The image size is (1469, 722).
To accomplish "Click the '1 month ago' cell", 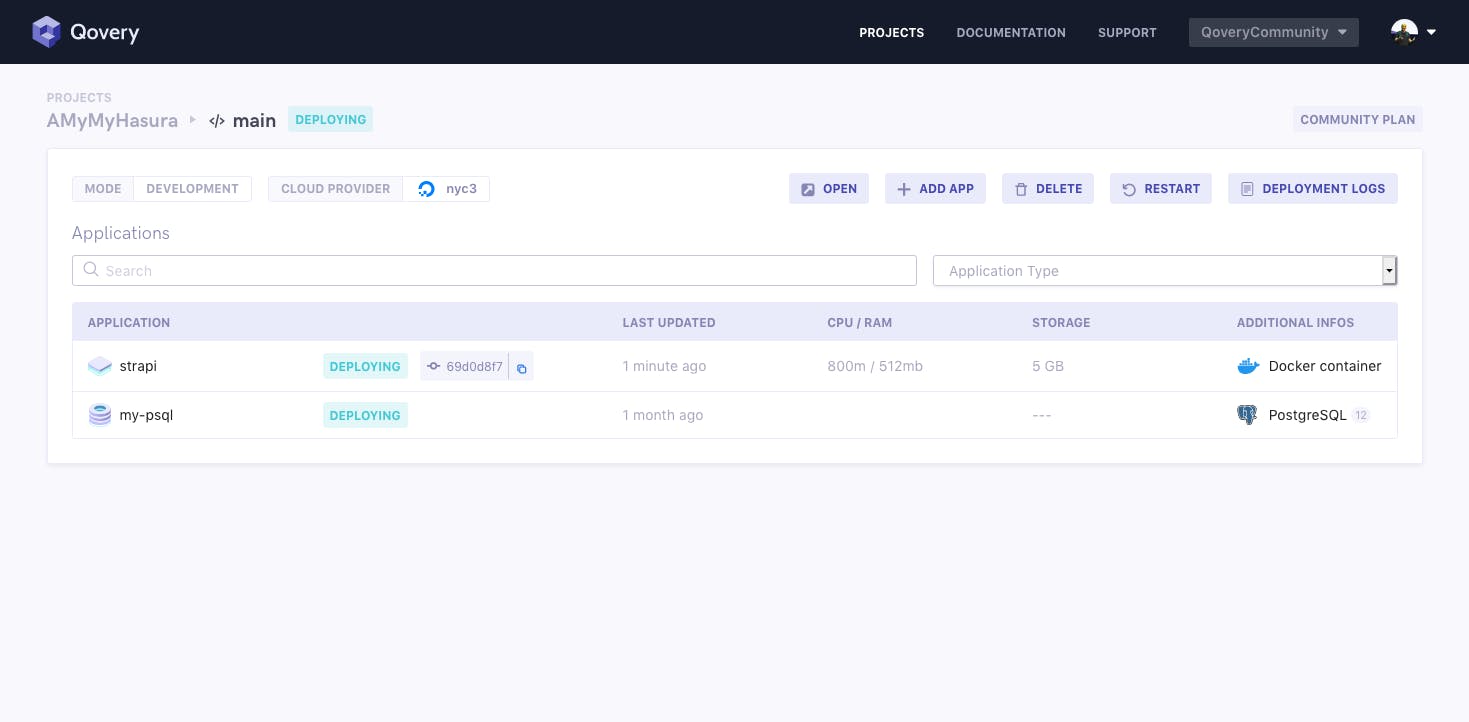I will pos(662,415).
